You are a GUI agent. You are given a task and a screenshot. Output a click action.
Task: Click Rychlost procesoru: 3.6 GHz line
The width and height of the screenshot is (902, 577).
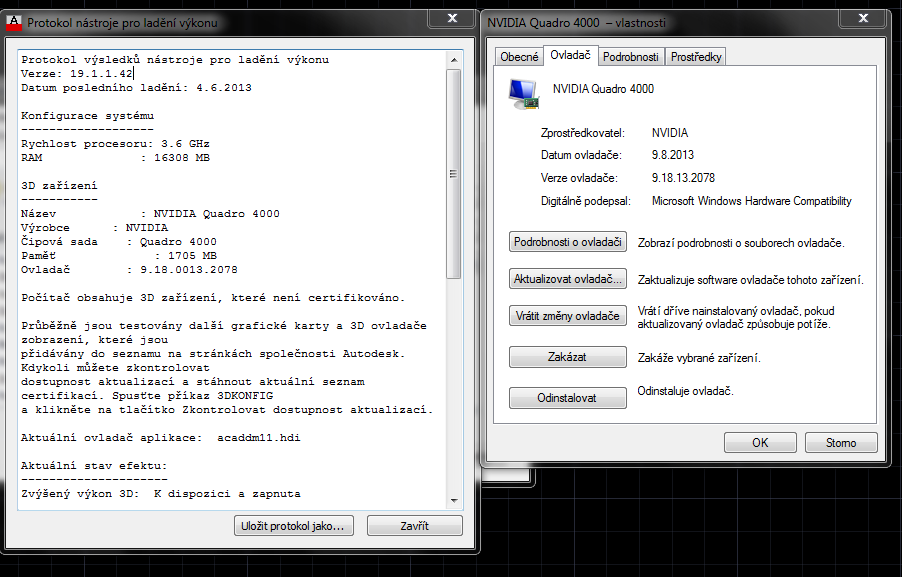click(x=115, y=144)
